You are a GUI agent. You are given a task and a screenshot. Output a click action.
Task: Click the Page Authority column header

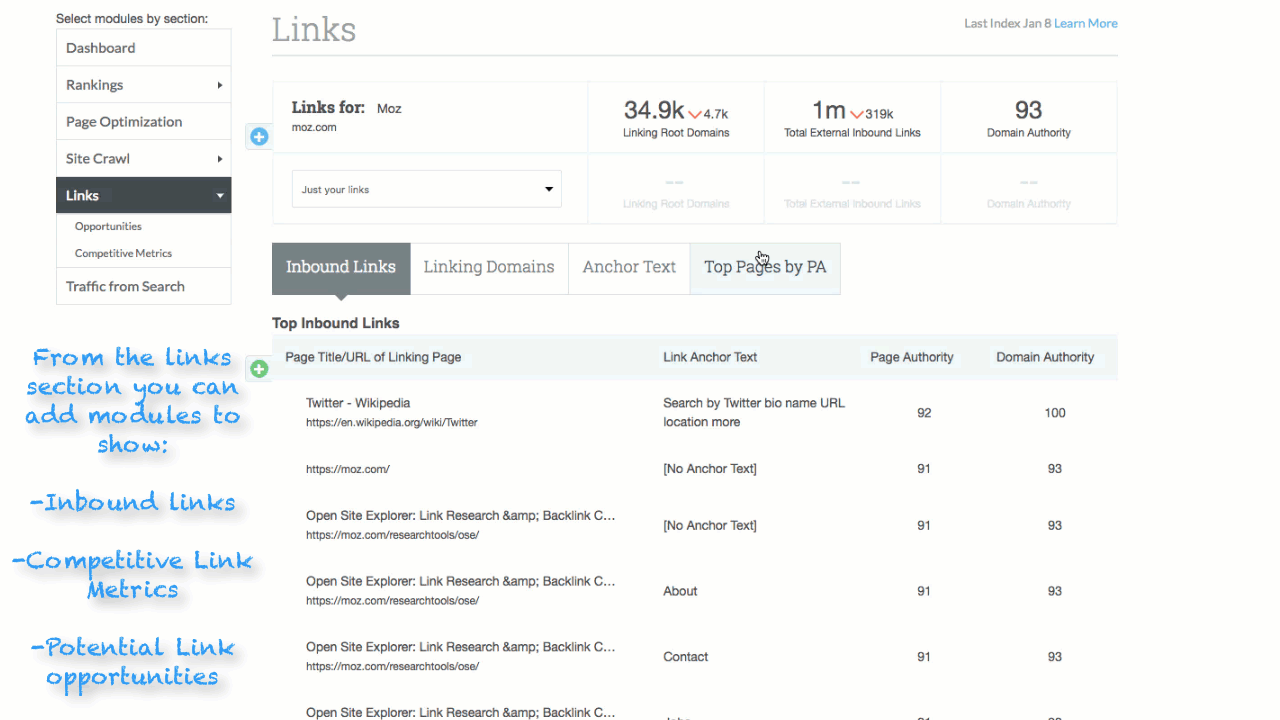(x=911, y=357)
